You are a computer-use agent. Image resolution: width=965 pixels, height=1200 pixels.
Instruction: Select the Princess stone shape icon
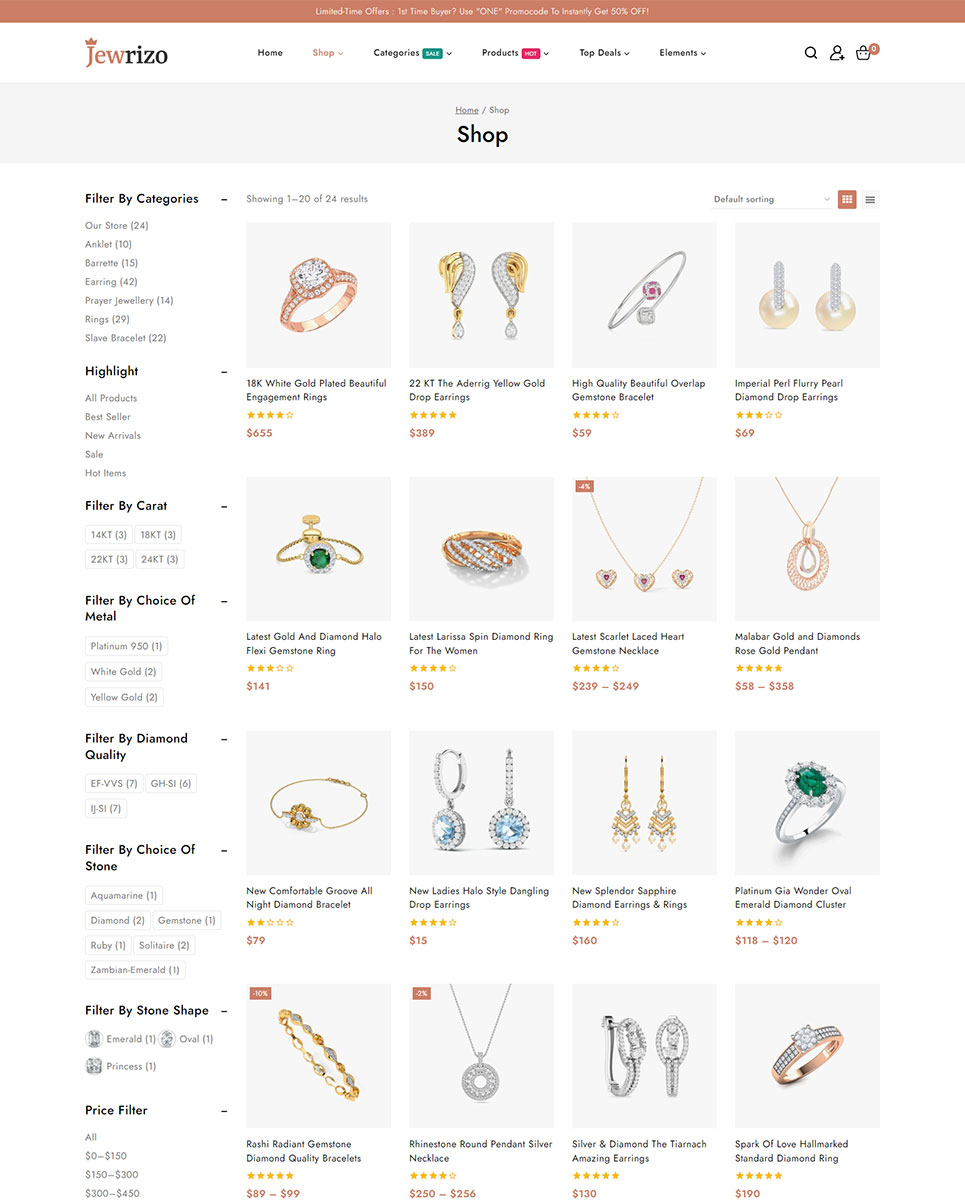click(x=94, y=1066)
